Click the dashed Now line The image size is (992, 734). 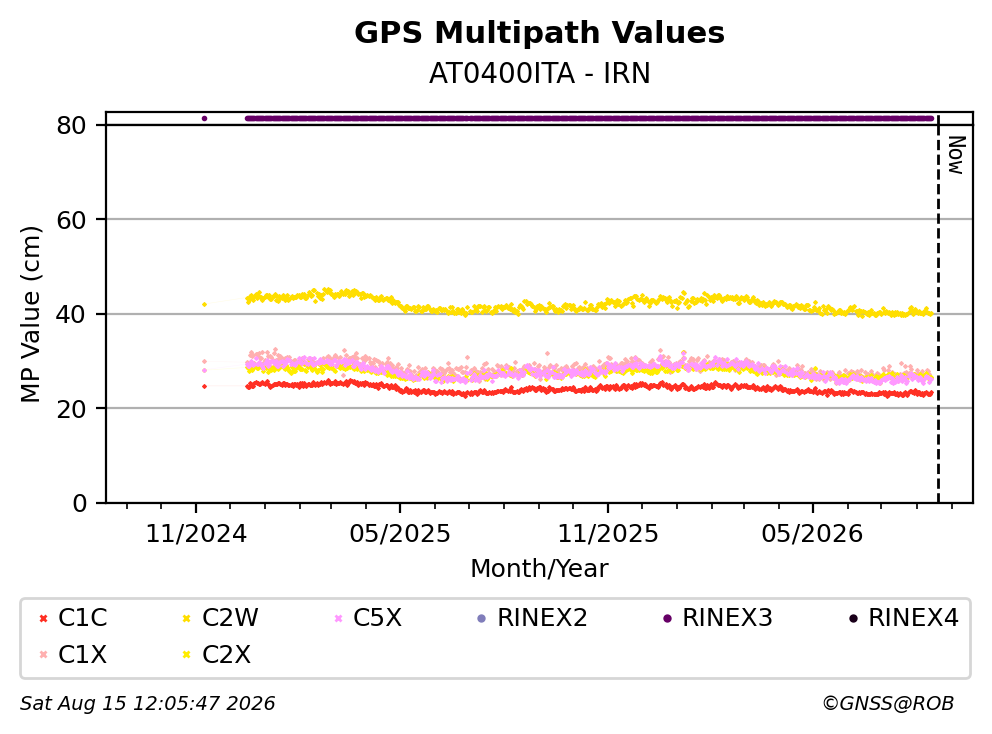click(x=938, y=310)
